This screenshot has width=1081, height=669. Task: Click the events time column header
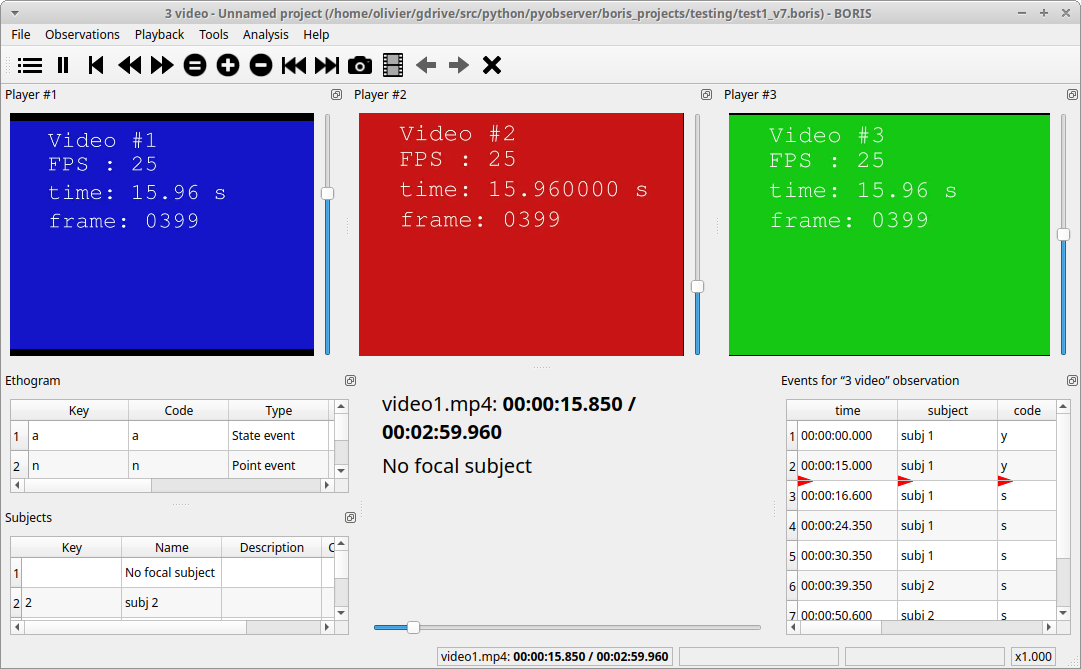point(847,410)
